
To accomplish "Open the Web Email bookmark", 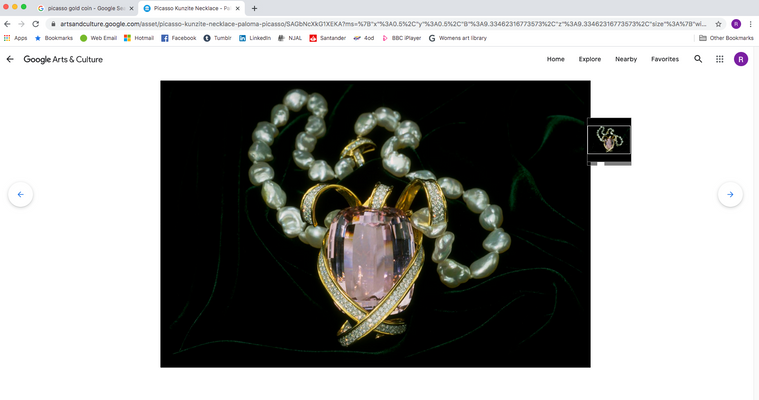I will click(x=98, y=38).
